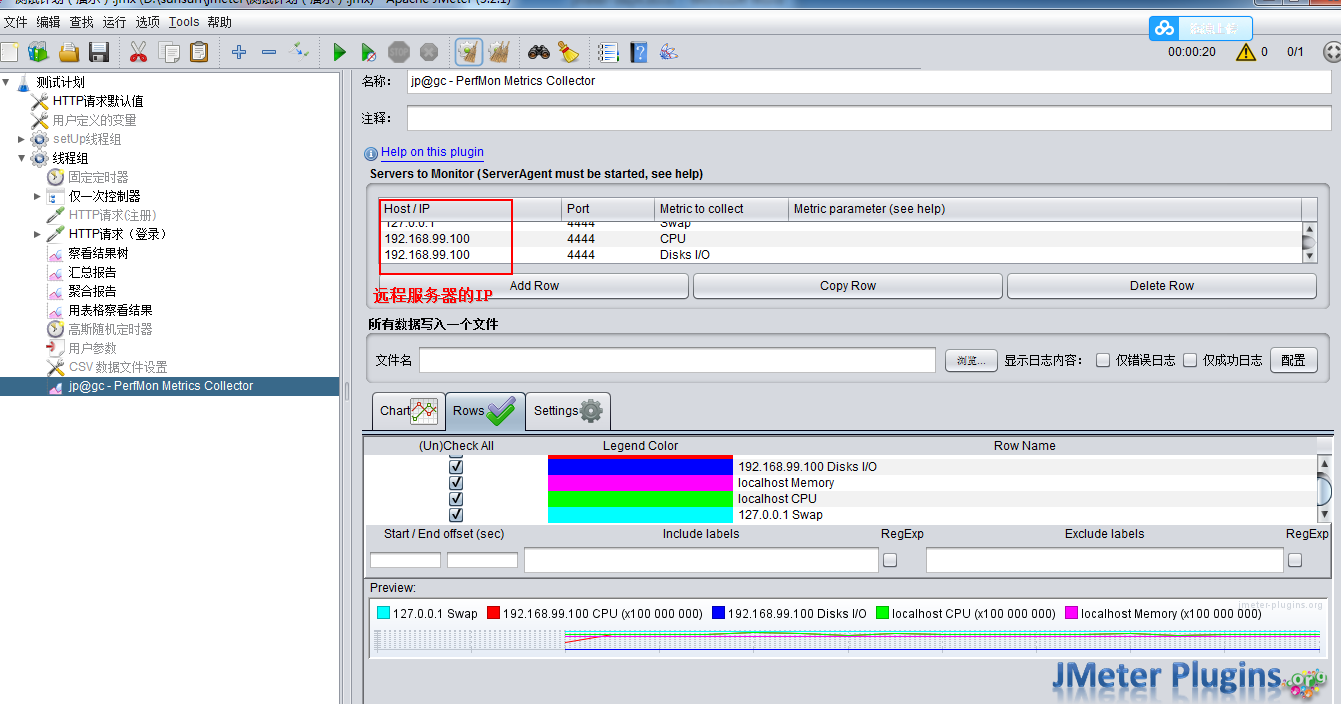Click the 名称 name field

point(869,81)
